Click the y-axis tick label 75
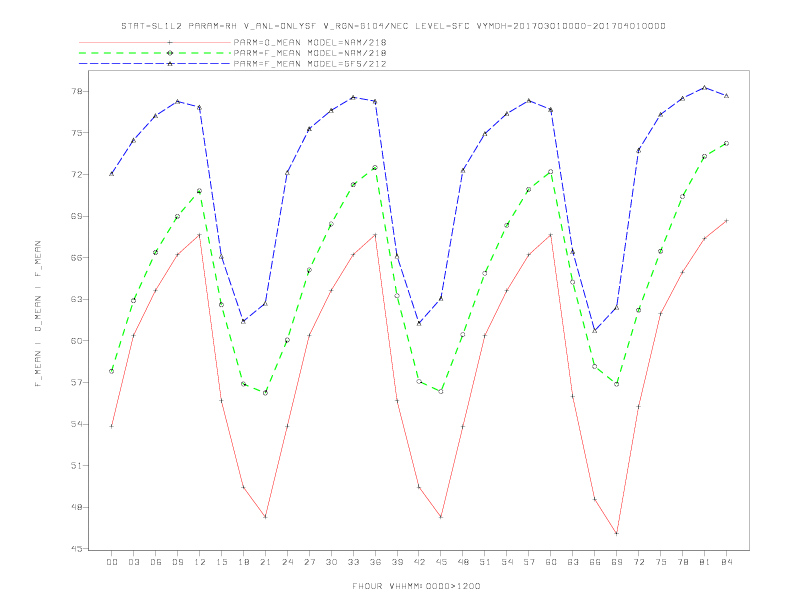Viewport: 792px width, 612px height. (77, 133)
